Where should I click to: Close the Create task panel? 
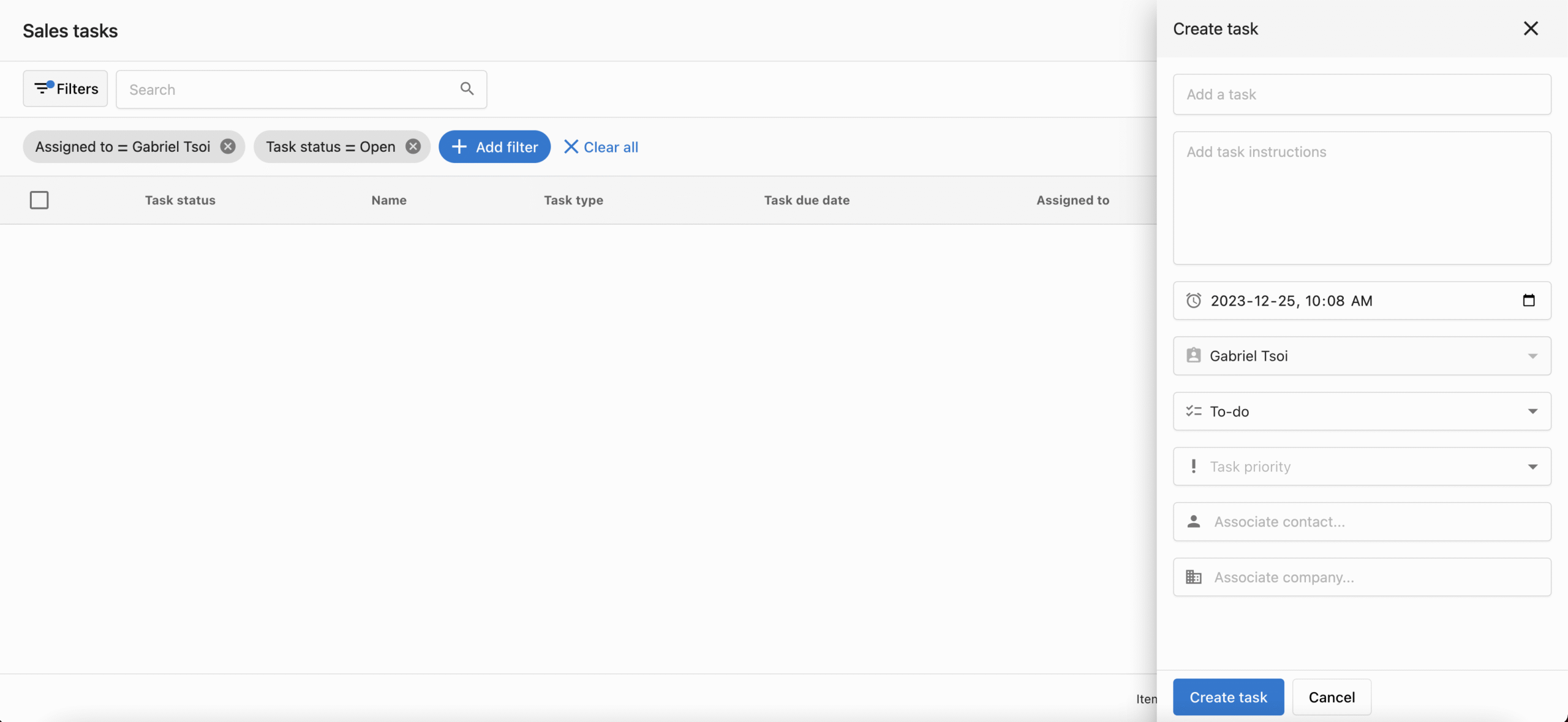tap(1530, 29)
